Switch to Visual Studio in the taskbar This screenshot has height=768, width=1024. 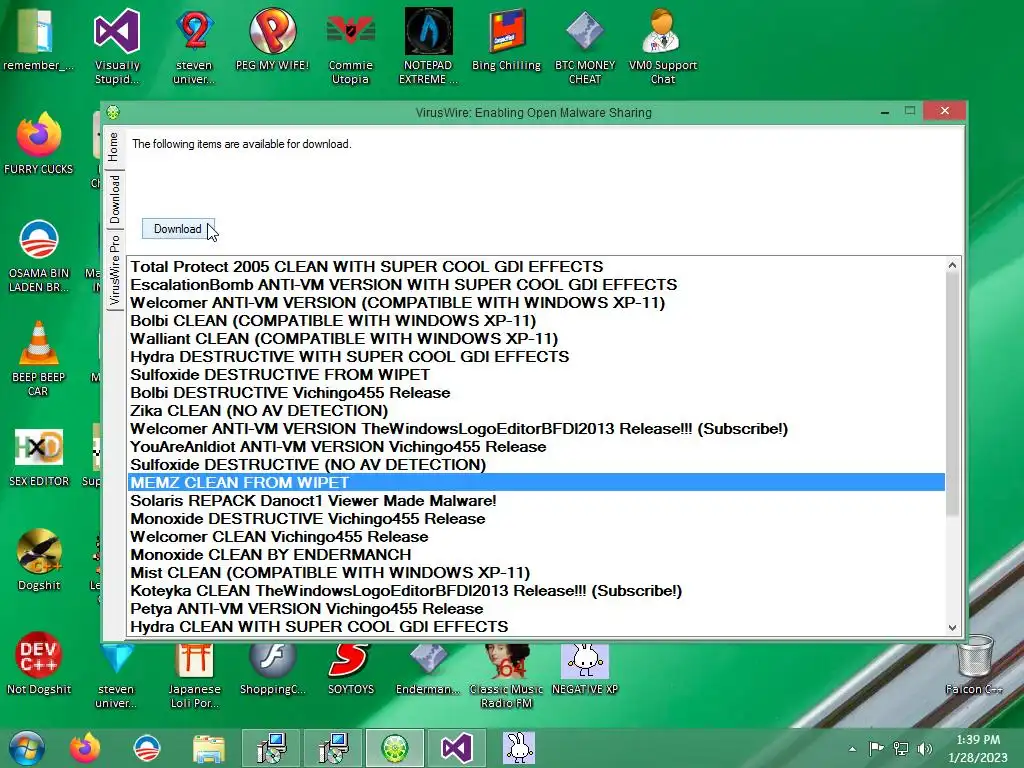(456, 748)
